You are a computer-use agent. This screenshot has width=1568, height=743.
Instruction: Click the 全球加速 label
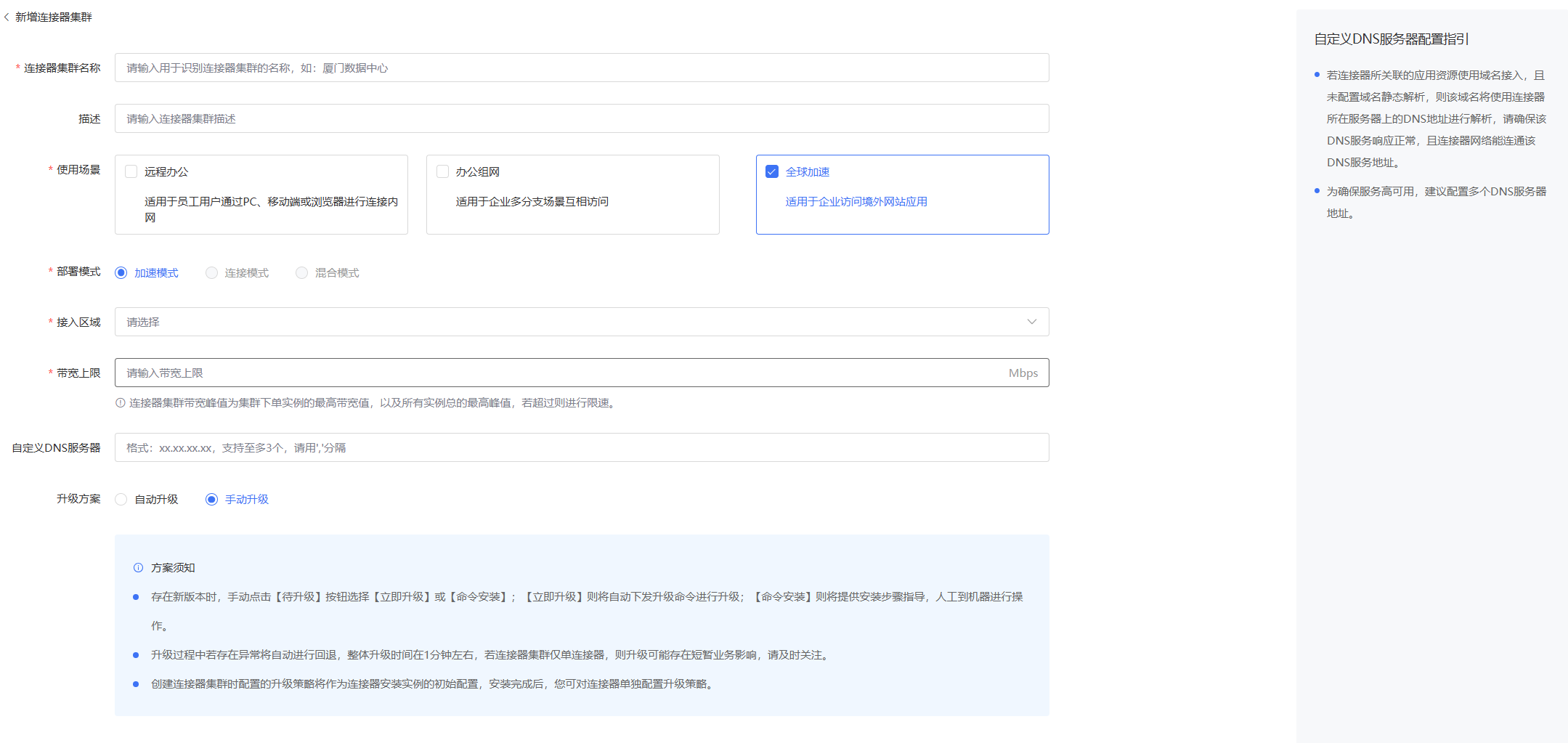pyautogui.click(x=808, y=172)
